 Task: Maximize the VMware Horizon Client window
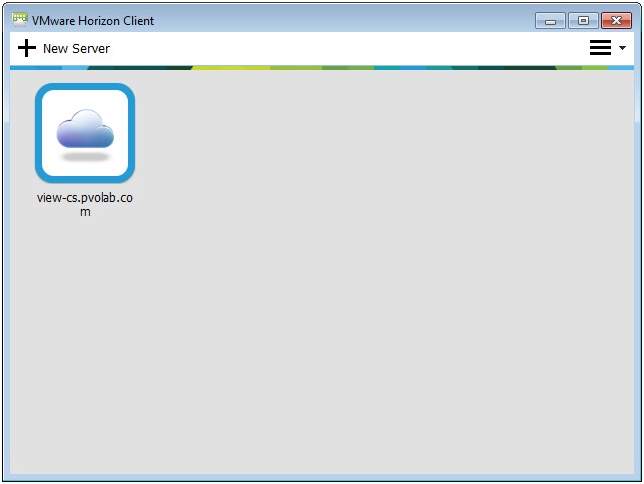(x=583, y=21)
